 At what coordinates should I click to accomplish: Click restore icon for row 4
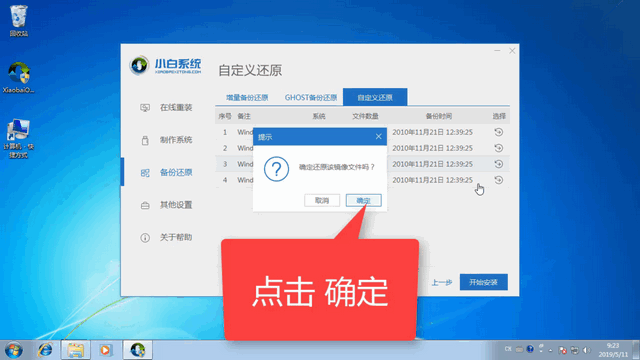coord(498,180)
